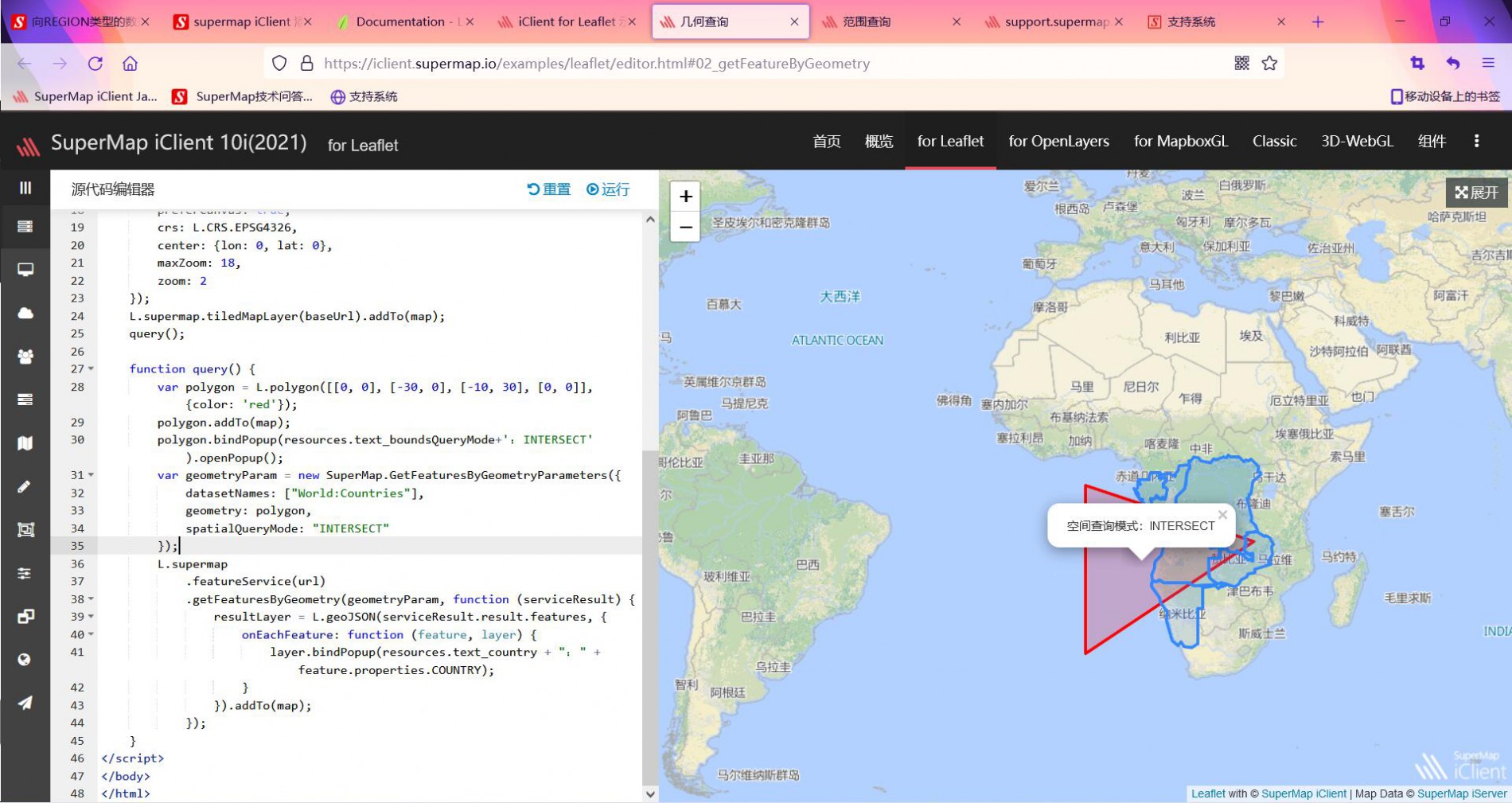This screenshot has height=803, width=1512.
Task: Select the pencil edit sidebar icon
Action: [x=25, y=486]
